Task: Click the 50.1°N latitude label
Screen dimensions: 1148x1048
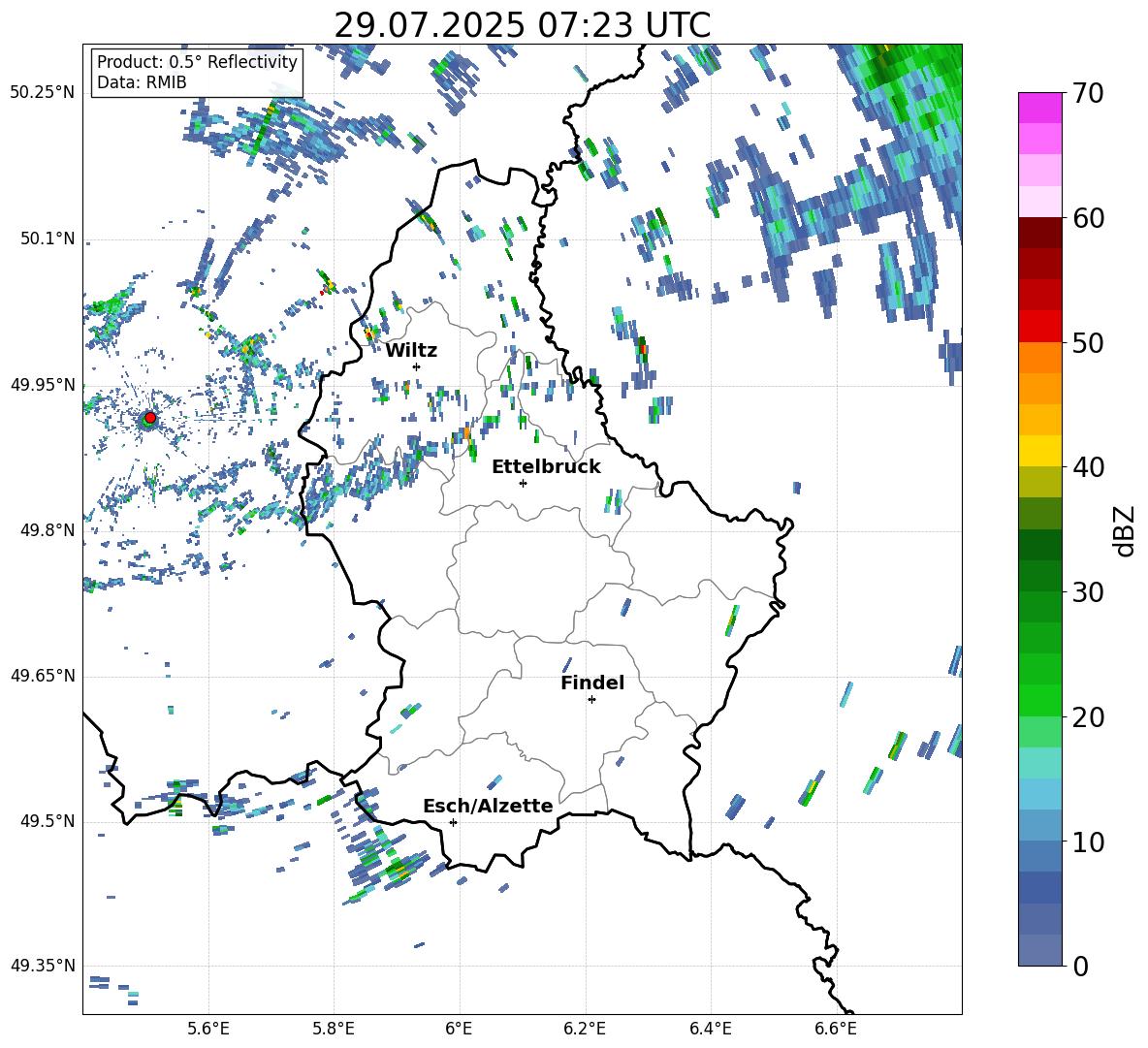Action: [x=48, y=238]
